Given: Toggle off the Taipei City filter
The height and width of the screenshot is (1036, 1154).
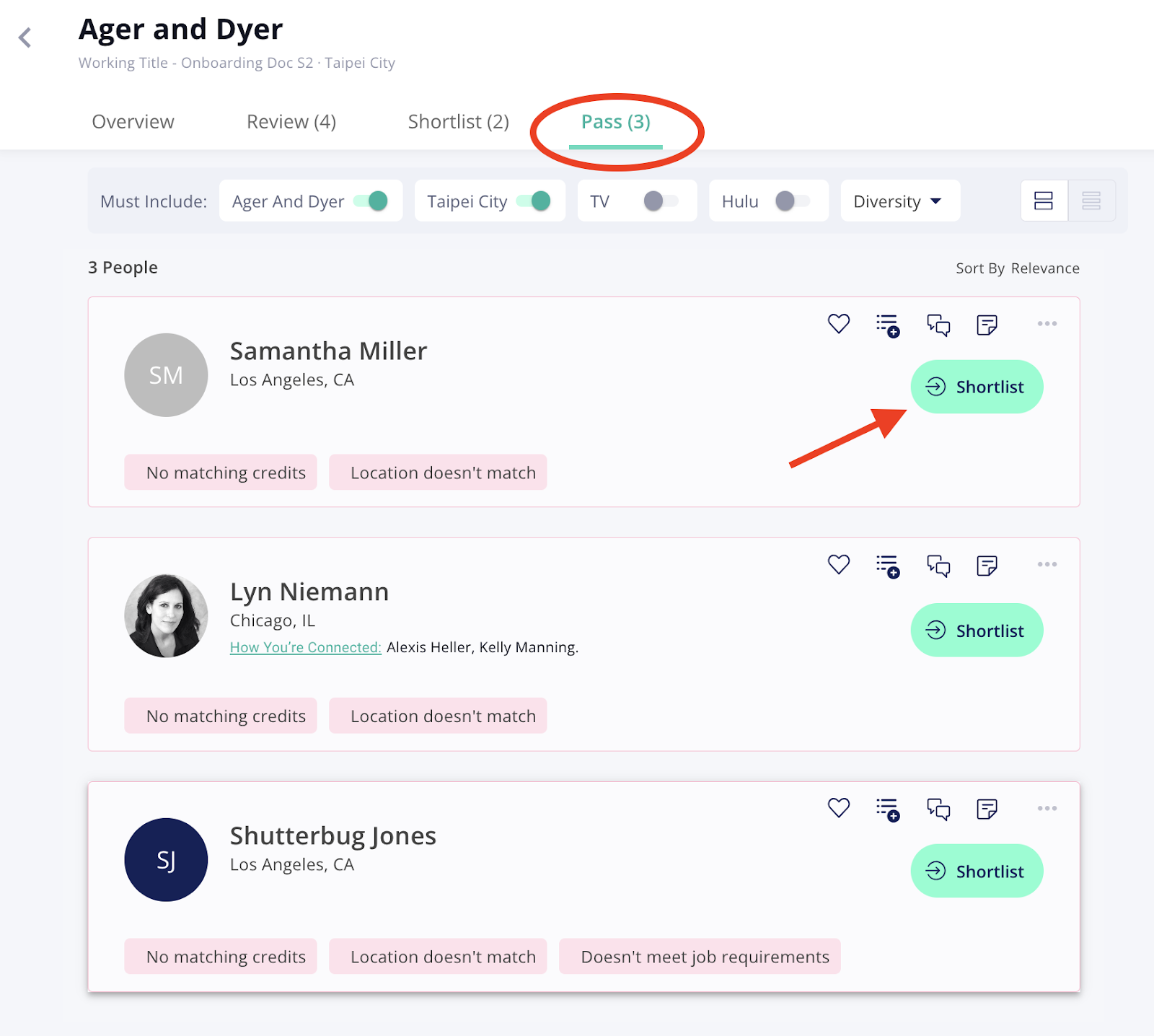Looking at the screenshot, I should point(534,201).
